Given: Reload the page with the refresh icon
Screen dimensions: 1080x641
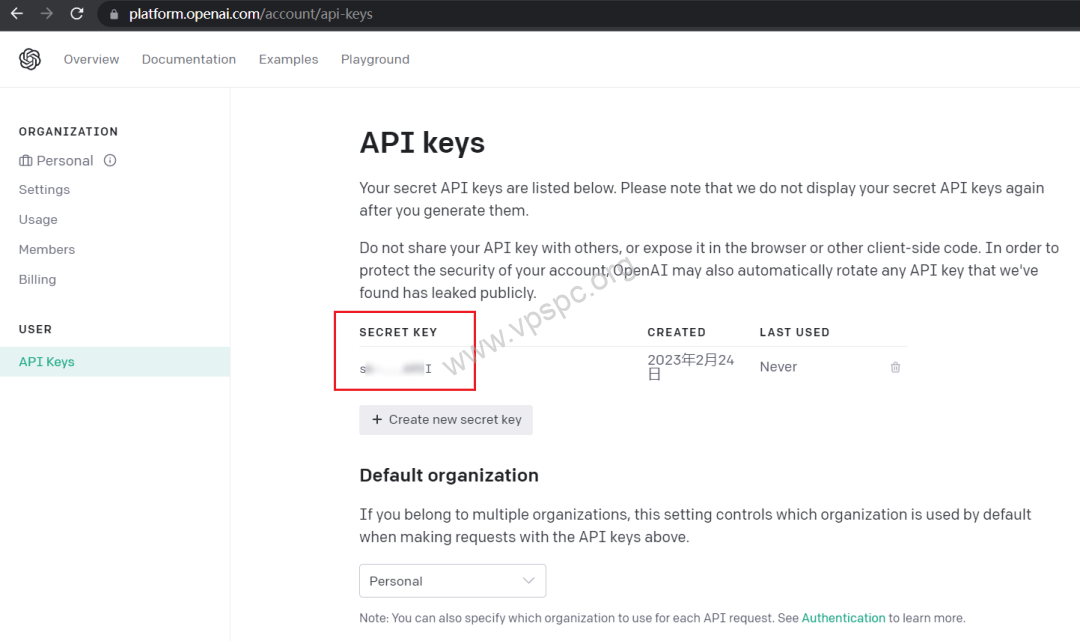Looking at the screenshot, I should tap(76, 14).
